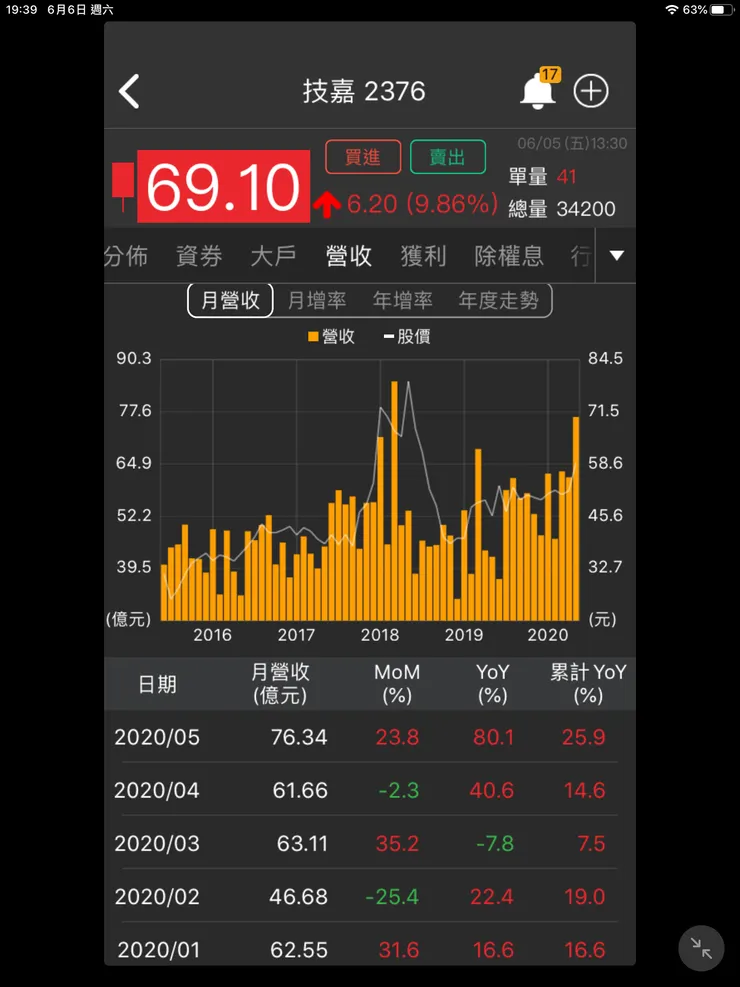
Task: Tap the -2.3 MoM cell
Action: click(399, 790)
